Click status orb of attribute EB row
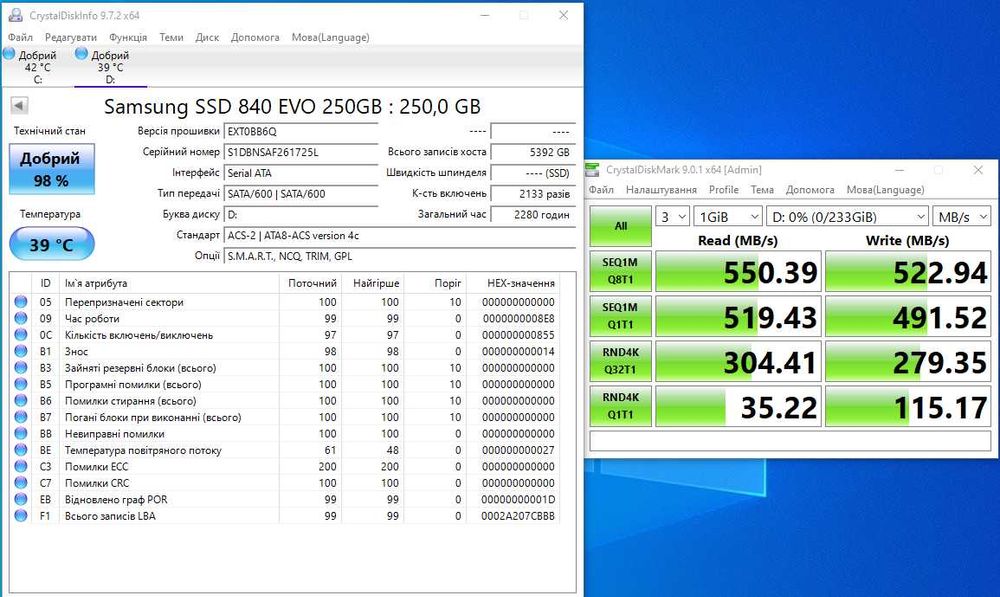 20,499
